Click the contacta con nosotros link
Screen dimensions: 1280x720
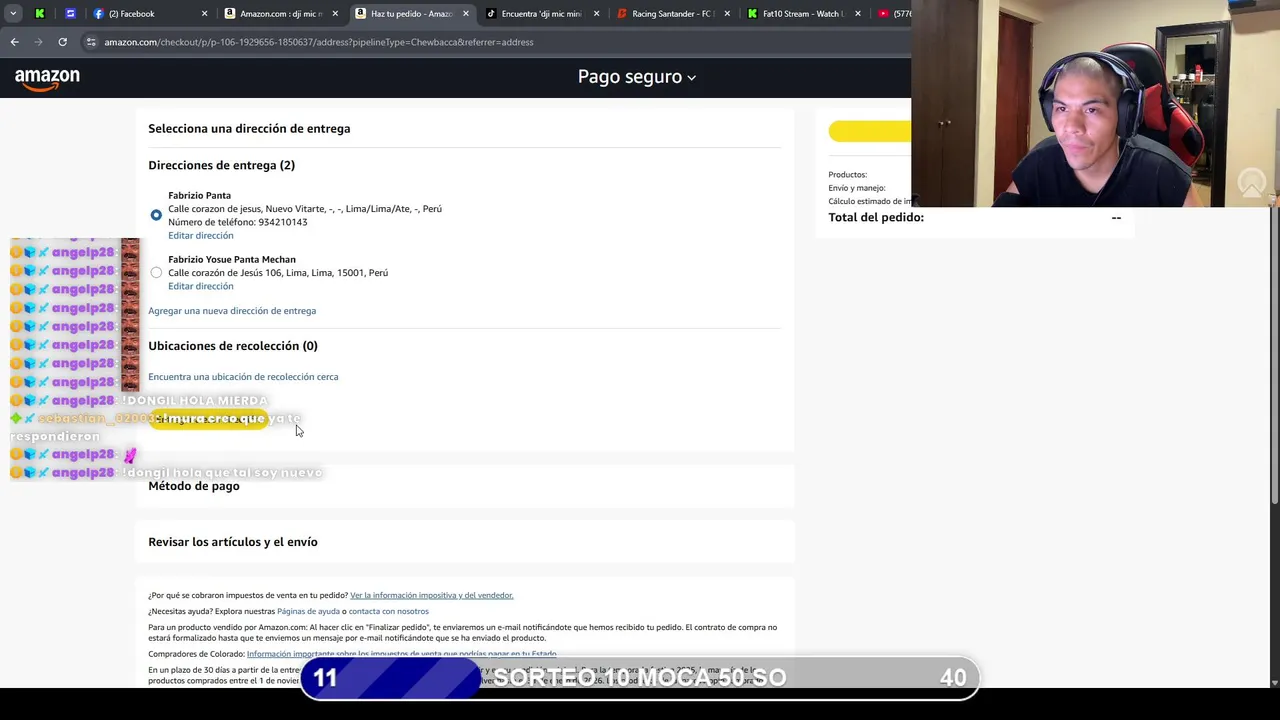[388, 611]
